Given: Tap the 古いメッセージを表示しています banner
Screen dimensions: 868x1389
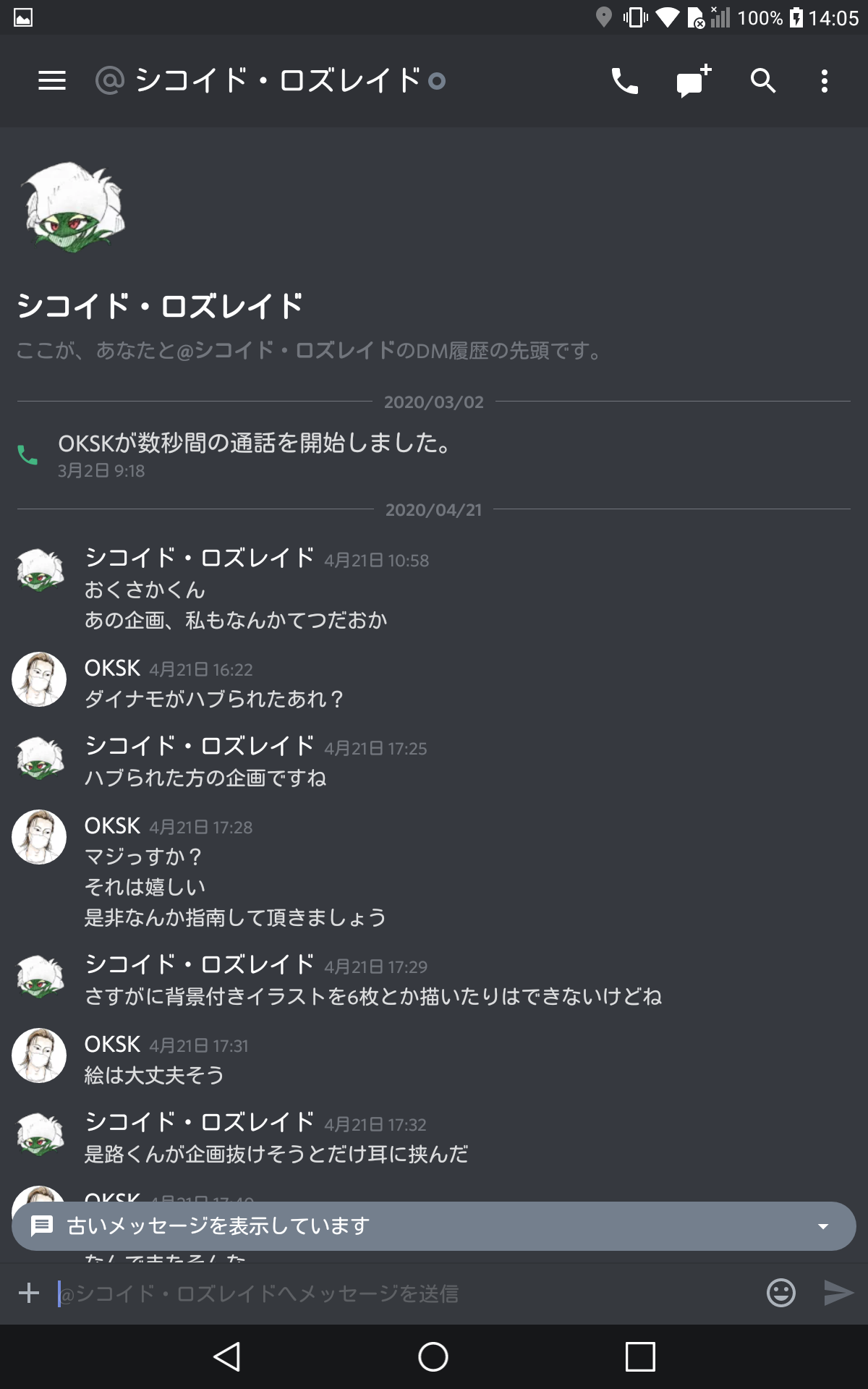Looking at the screenshot, I should [434, 1226].
